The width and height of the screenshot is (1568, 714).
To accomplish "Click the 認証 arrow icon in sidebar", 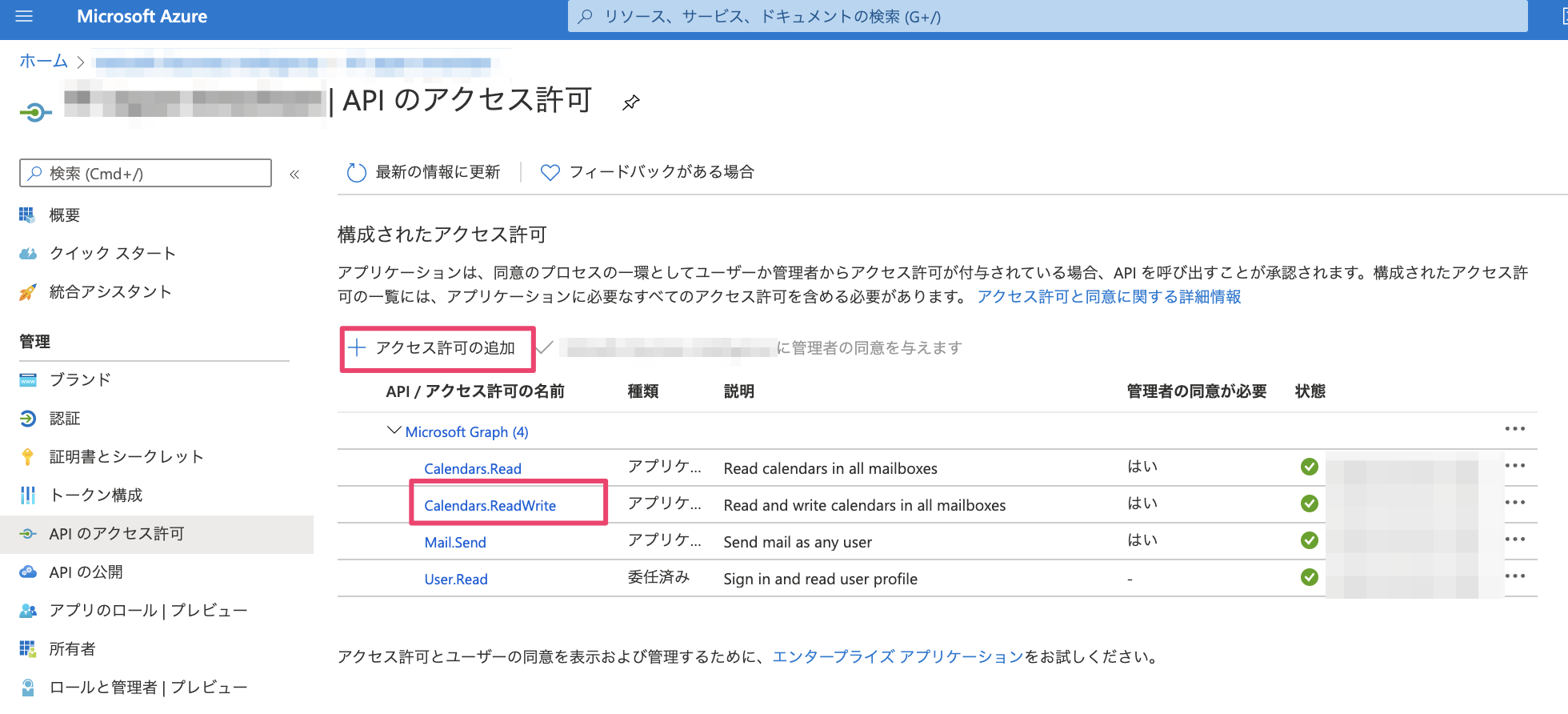I will [x=28, y=418].
